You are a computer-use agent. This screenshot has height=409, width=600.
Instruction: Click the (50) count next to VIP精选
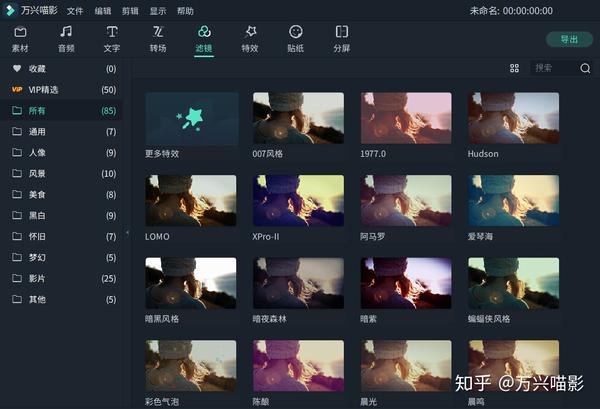click(x=109, y=90)
